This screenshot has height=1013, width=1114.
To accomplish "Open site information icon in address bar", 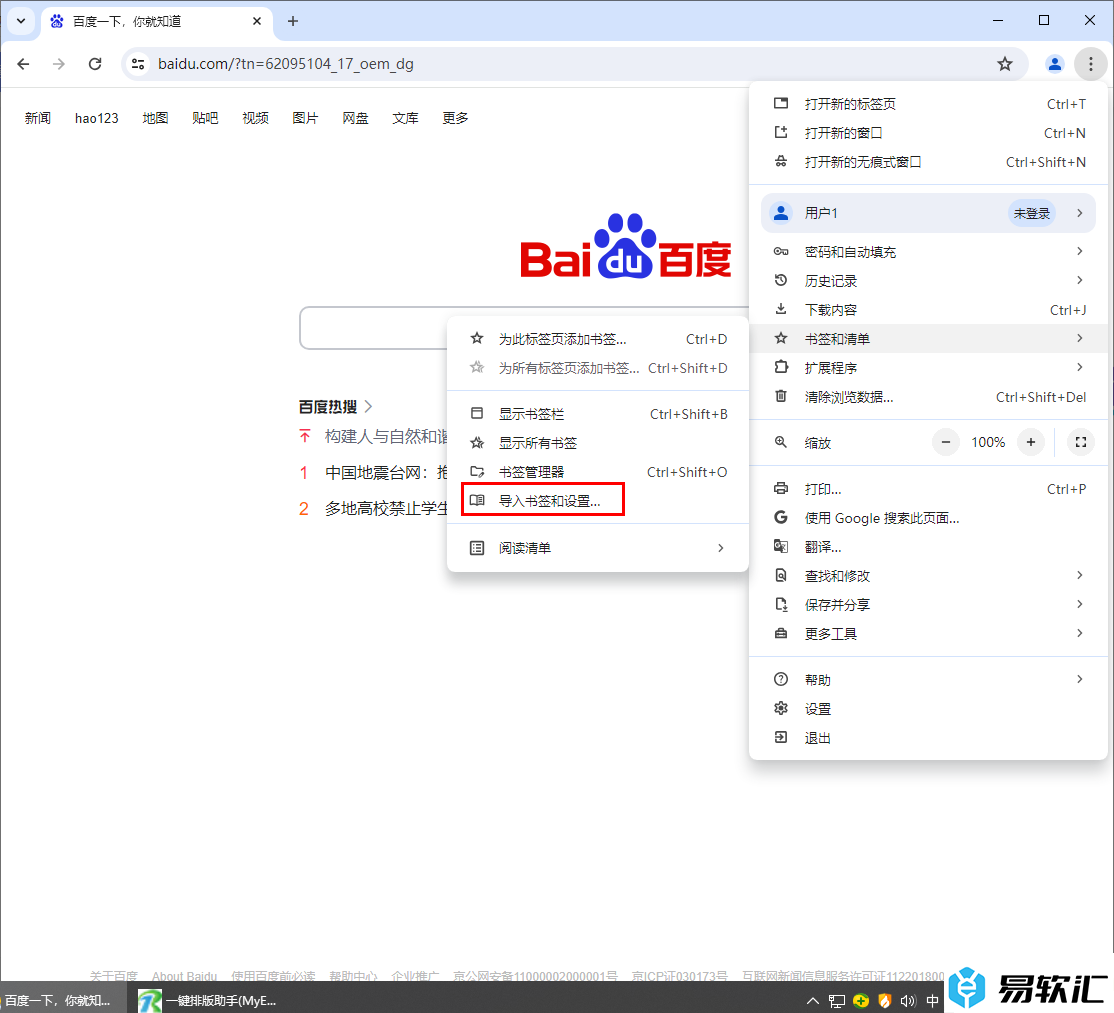I will (139, 64).
